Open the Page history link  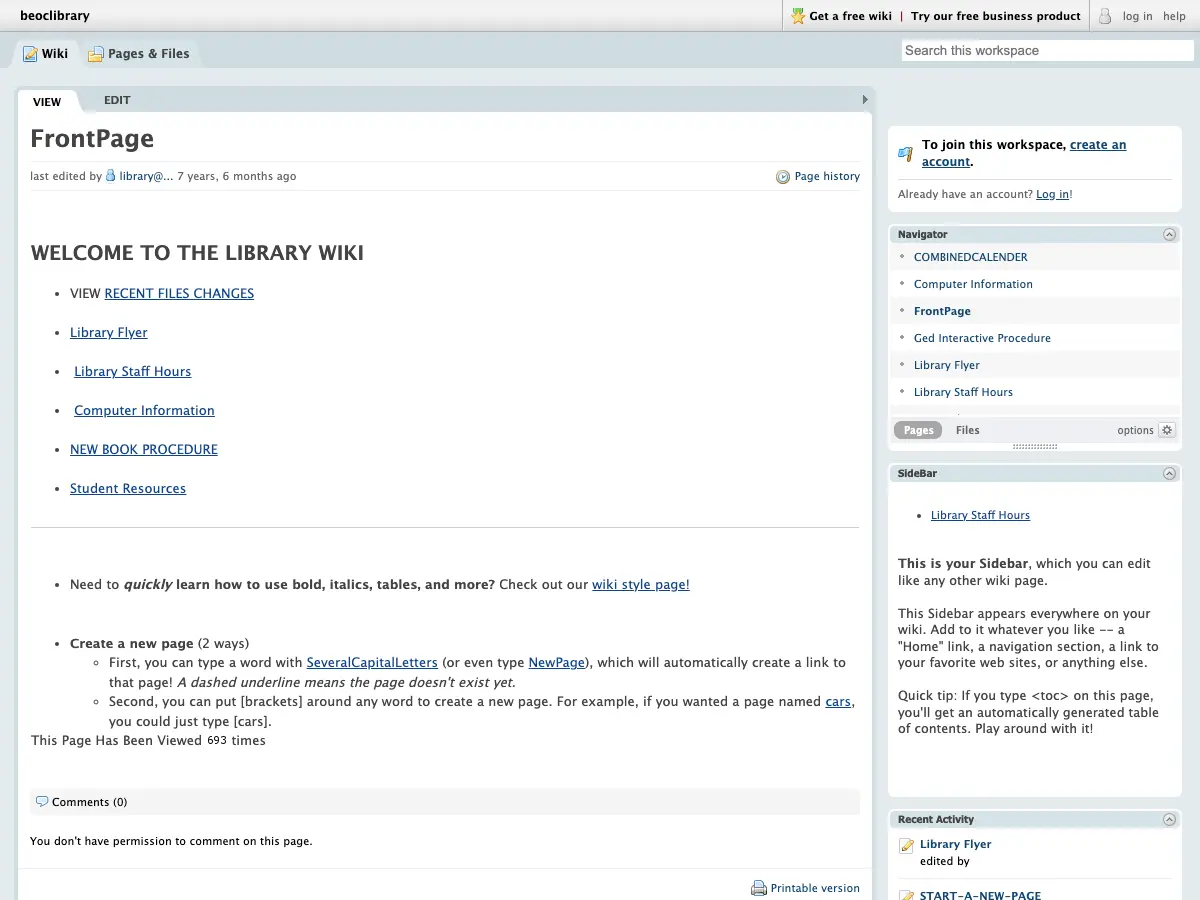click(x=827, y=176)
